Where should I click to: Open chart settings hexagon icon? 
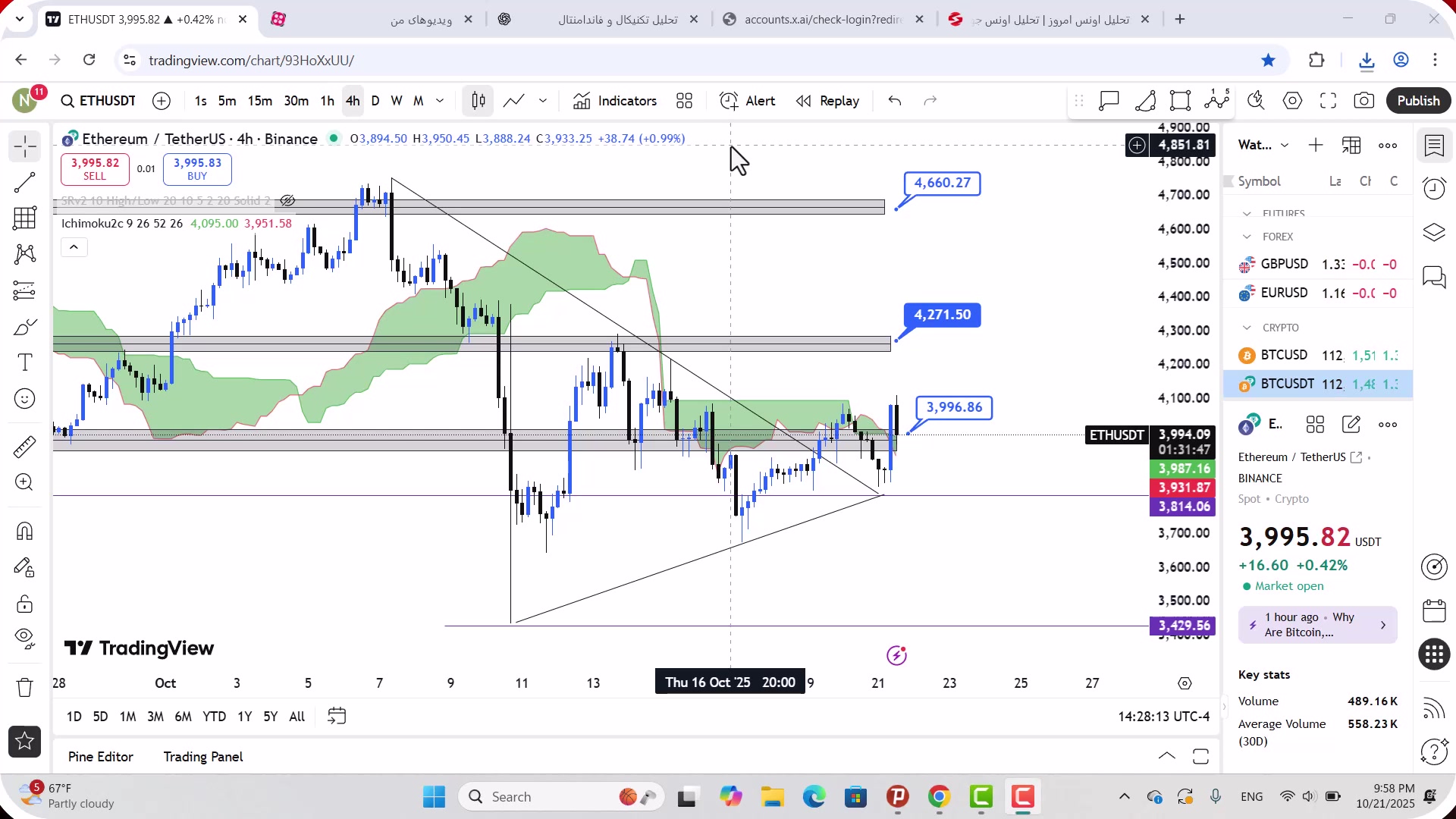[1292, 101]
